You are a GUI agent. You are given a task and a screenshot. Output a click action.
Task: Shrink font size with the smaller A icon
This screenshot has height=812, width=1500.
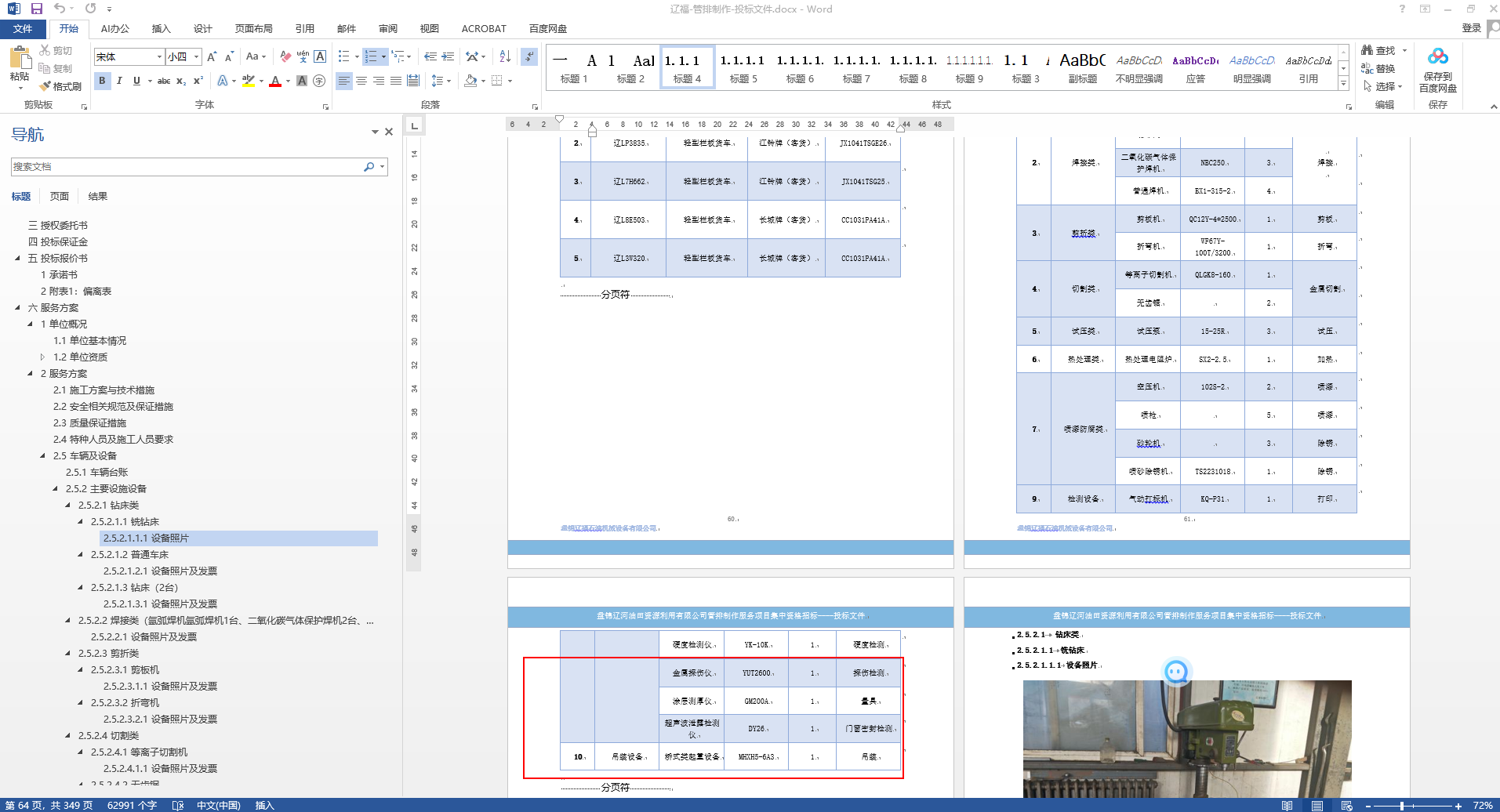tap(229, 56)
